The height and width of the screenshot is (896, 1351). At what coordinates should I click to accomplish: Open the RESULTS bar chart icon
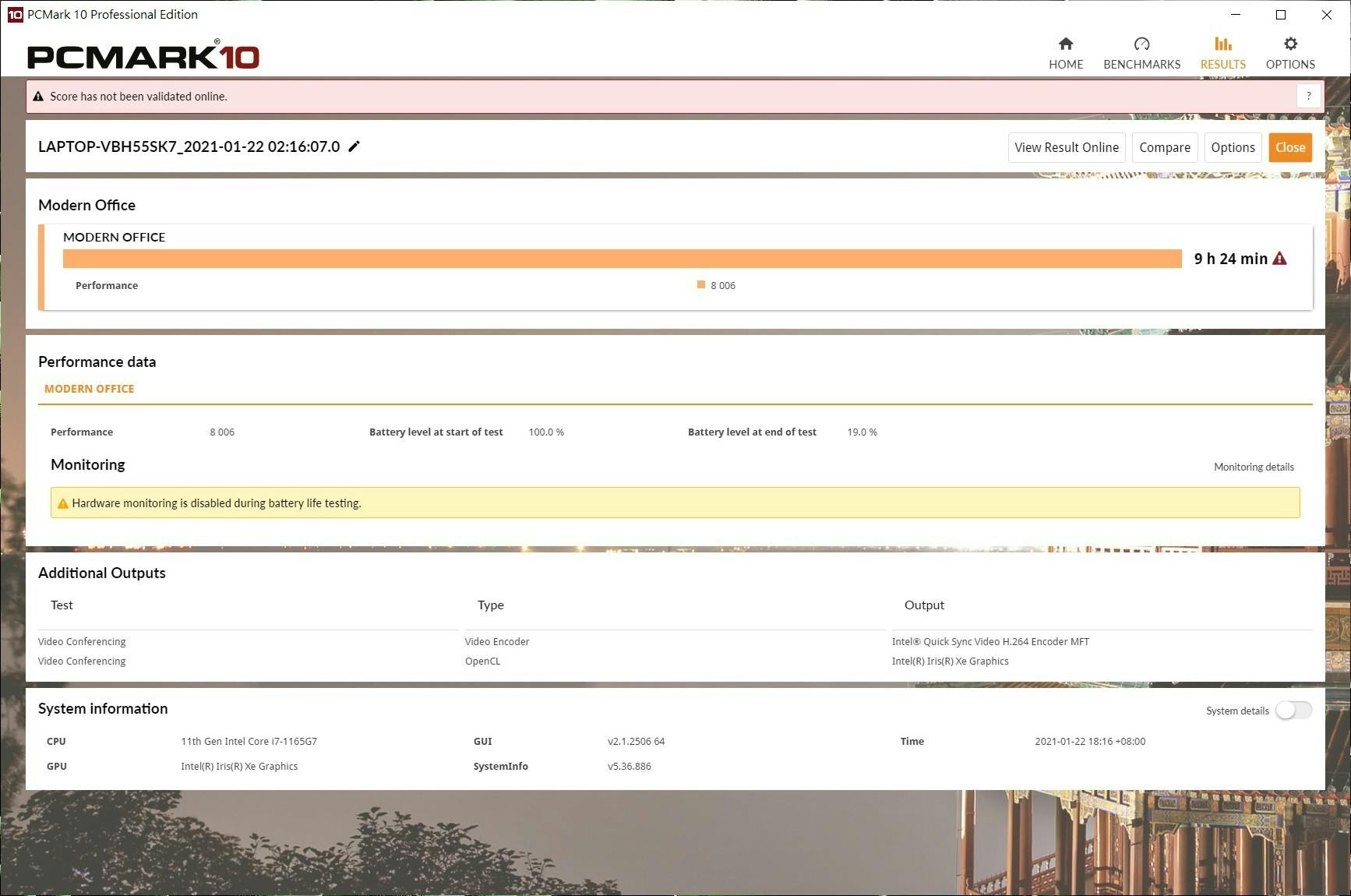point(1222,44)
